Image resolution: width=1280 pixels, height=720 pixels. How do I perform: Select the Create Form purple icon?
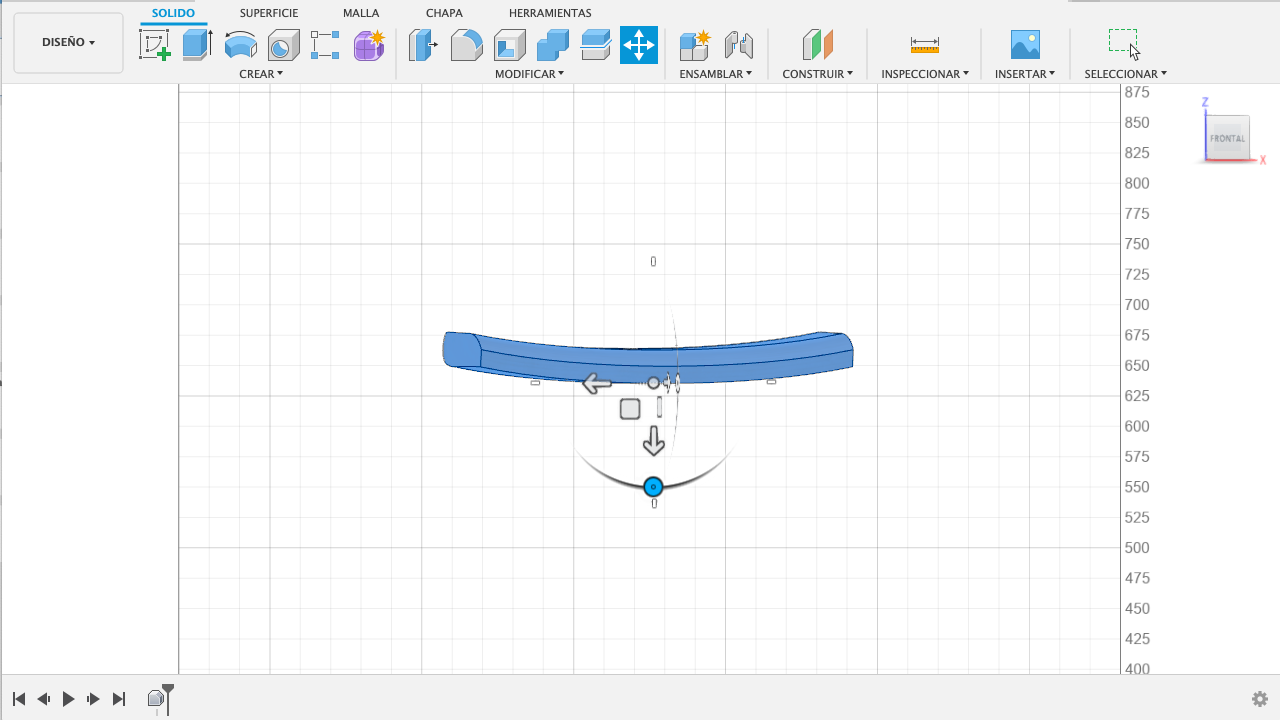[369, 45]
